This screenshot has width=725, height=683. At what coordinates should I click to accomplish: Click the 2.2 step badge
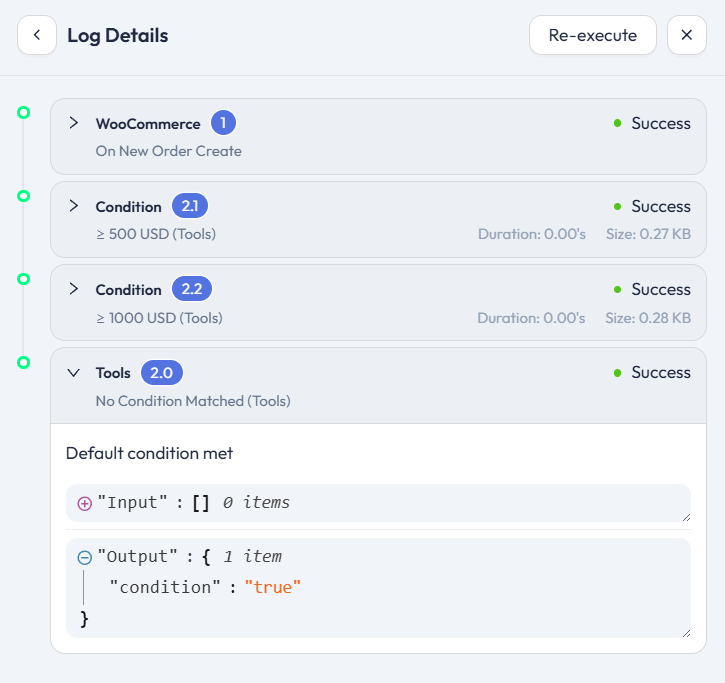(x=191, y=289)
